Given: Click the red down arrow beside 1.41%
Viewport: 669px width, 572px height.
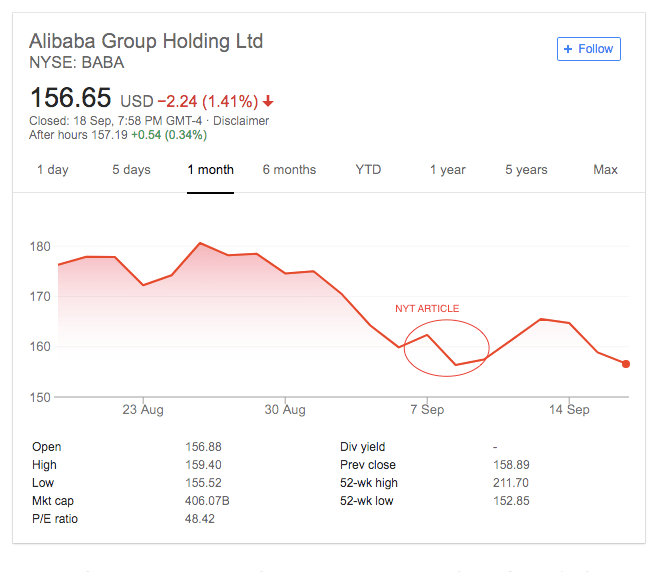Looking at the screenshot, I should pyautogui.click(x=268, y=102).
